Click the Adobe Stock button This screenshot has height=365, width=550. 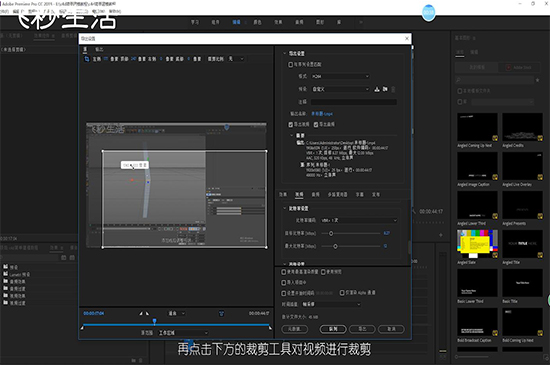click(x=519, y=67)
